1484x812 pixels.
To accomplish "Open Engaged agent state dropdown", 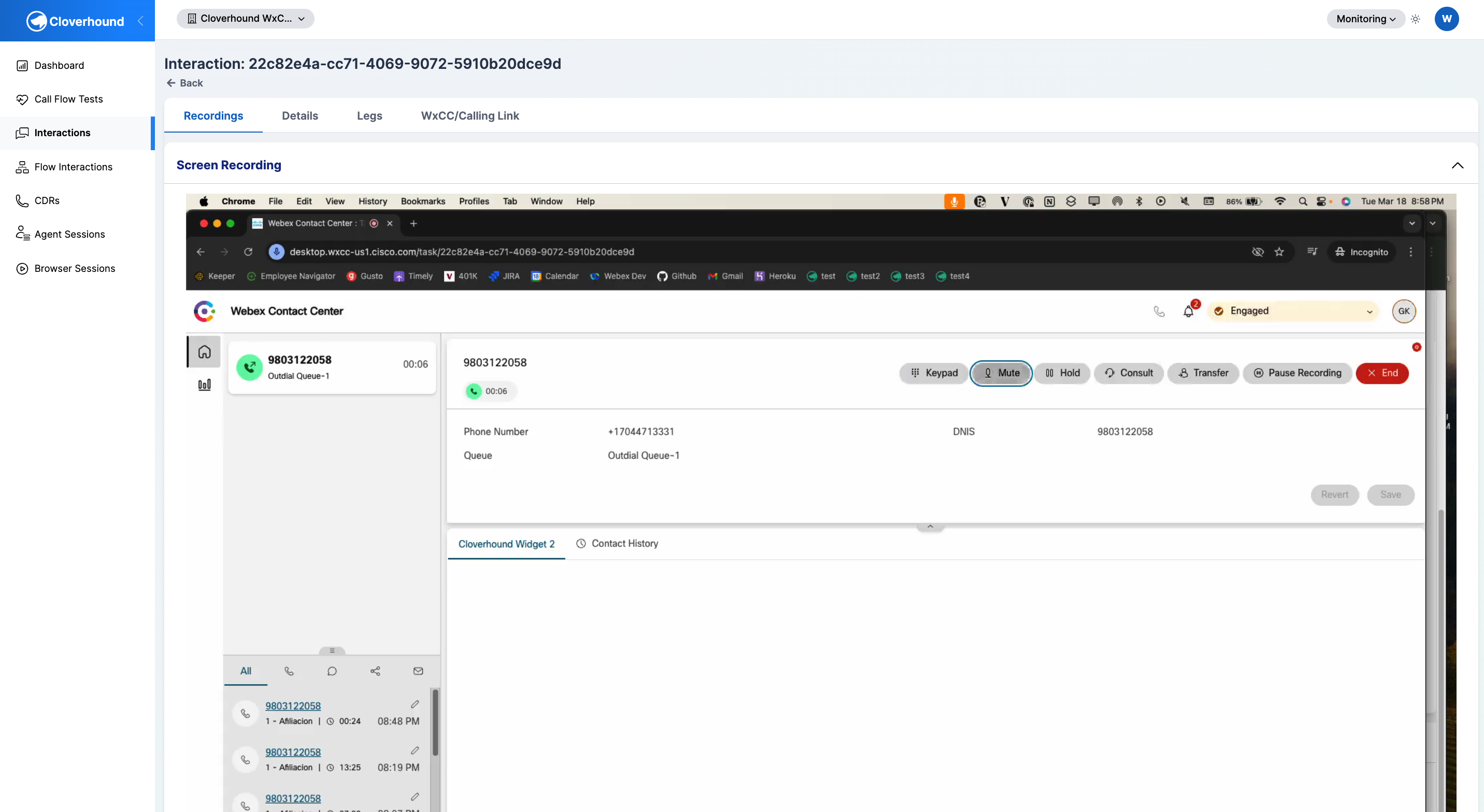I will (1293, 311).
